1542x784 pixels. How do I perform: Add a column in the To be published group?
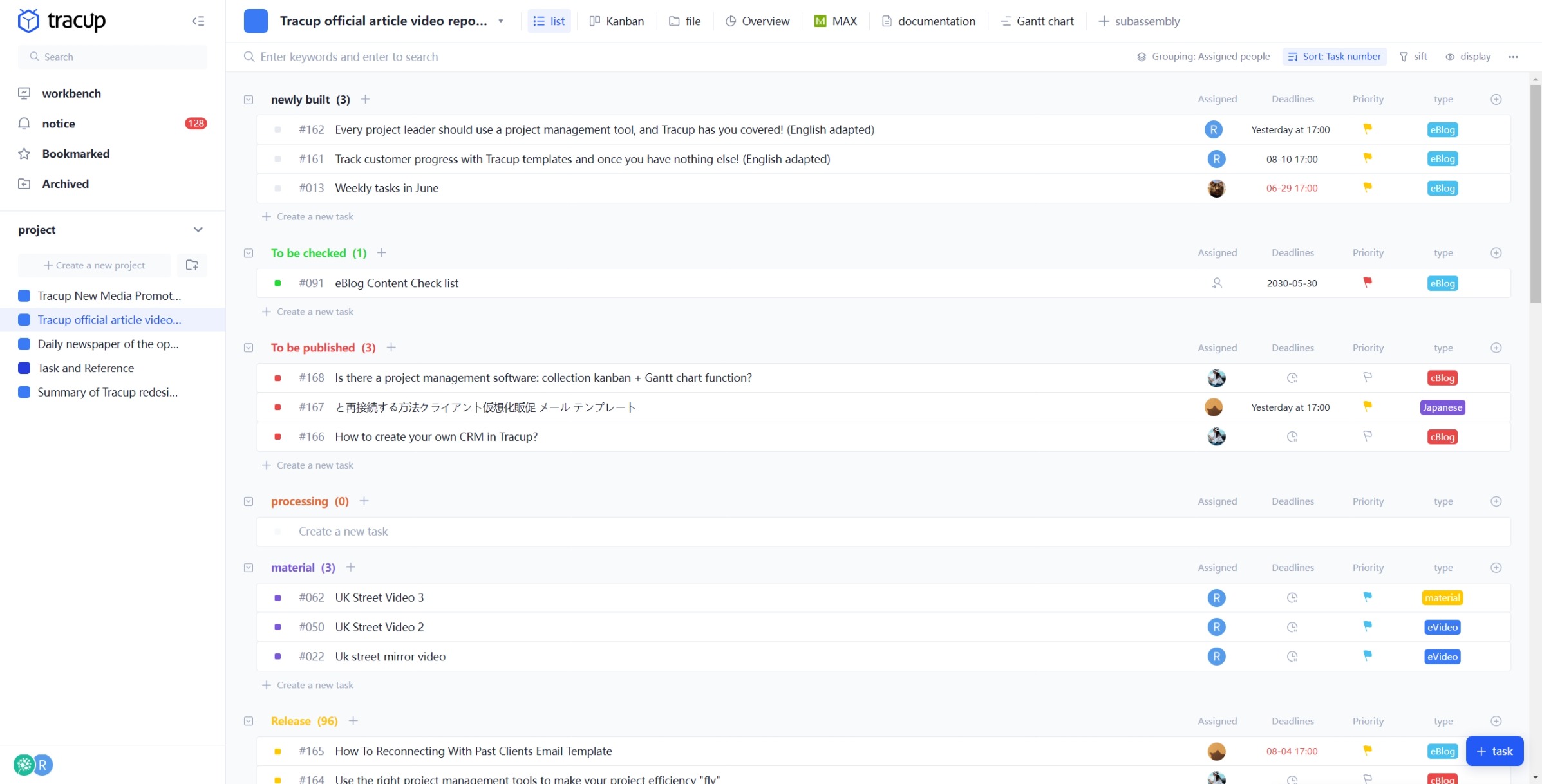1496,348
